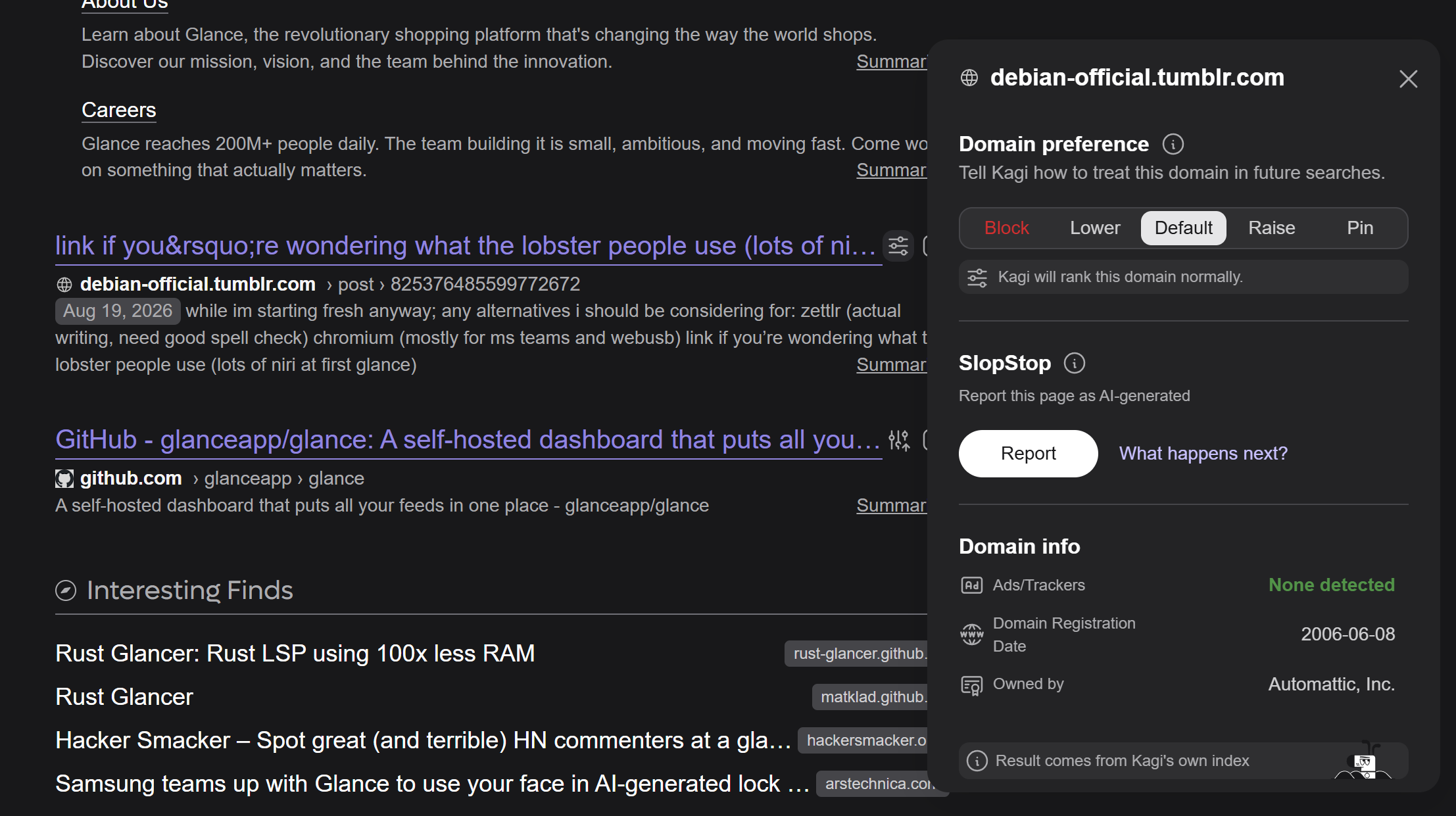
Task: Open Domain preference info icon
Action: [1173, 144]
